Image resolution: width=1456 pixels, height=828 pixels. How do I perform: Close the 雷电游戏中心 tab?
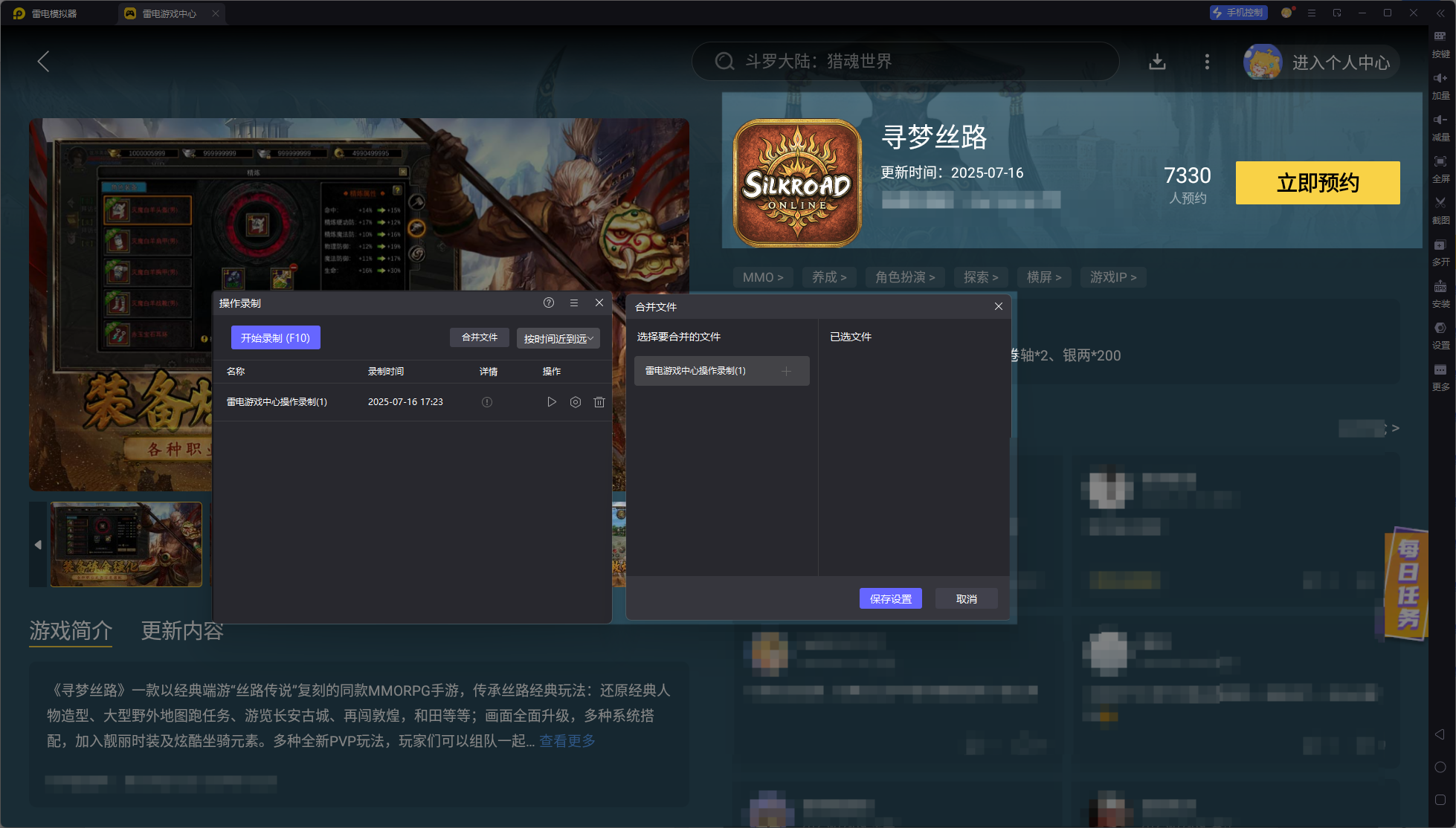coord(216,13)
